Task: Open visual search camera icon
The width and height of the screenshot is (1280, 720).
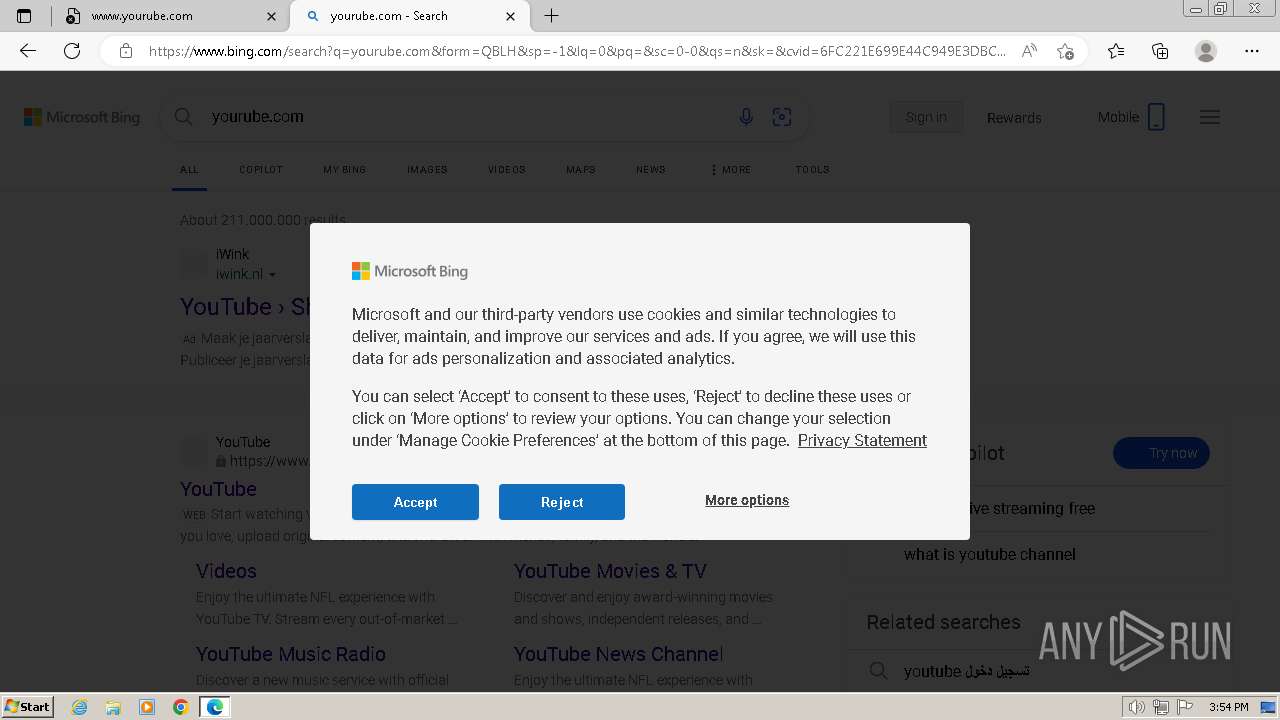Action: pos(782,117)
